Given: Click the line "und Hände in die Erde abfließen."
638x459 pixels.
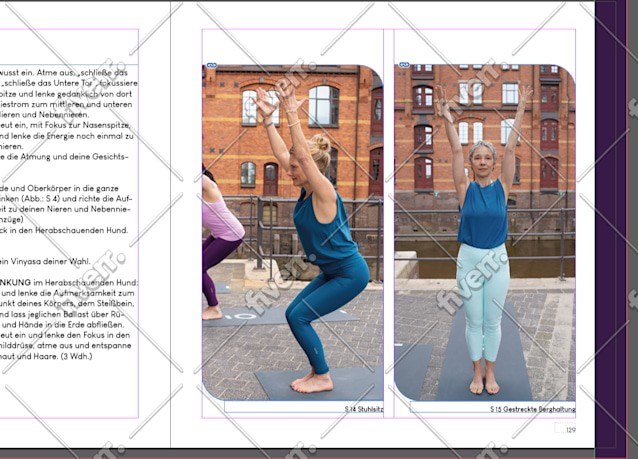Looking at the screenshot, I should (x=63, y=325).
